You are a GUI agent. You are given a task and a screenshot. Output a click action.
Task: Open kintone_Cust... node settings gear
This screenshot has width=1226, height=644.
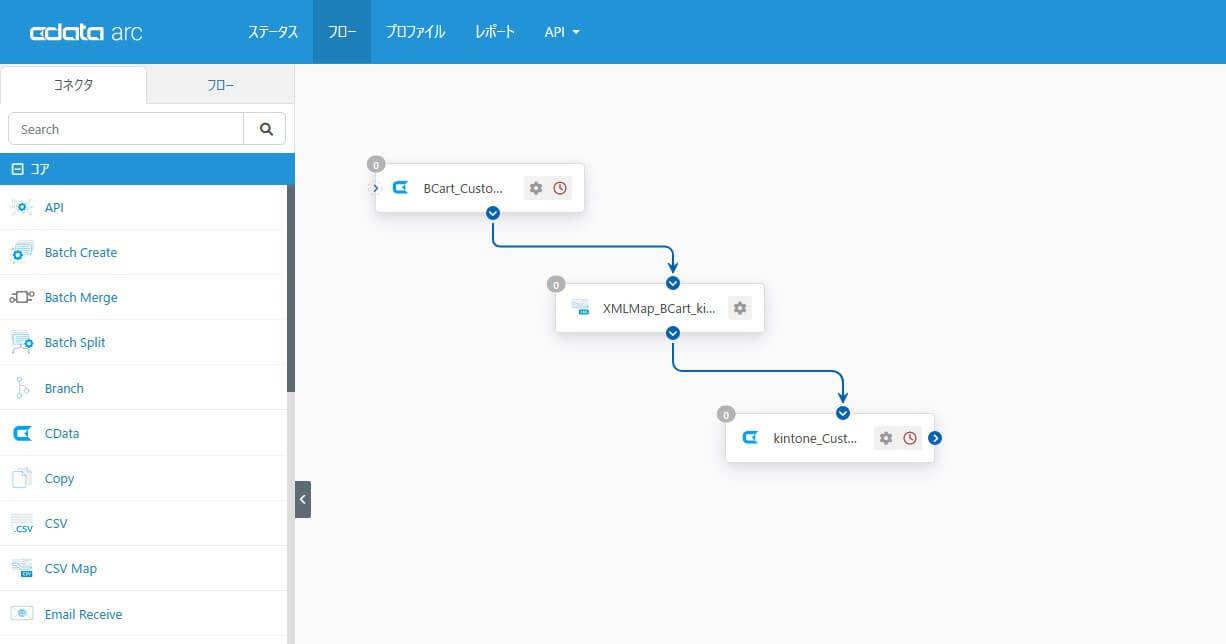(886, 438)
